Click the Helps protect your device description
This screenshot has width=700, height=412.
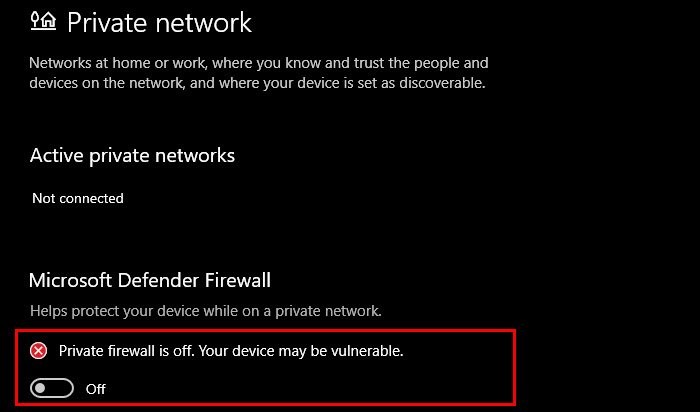pos(206,311)
